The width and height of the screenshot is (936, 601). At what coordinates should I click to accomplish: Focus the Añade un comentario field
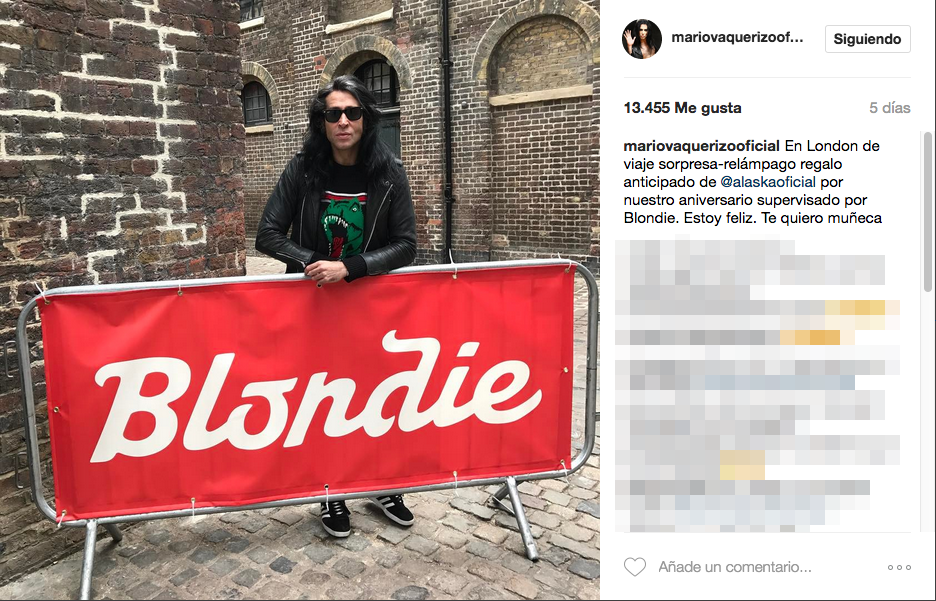coord(735,567)
